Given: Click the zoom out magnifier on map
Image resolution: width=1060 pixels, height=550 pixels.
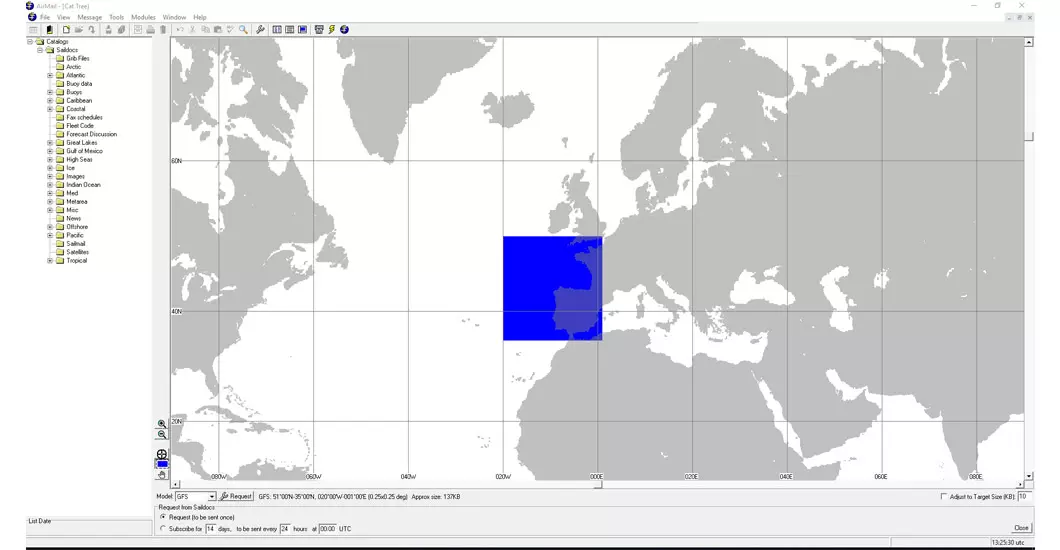Looking at the screenshot, I should click(x=162, y=435).
